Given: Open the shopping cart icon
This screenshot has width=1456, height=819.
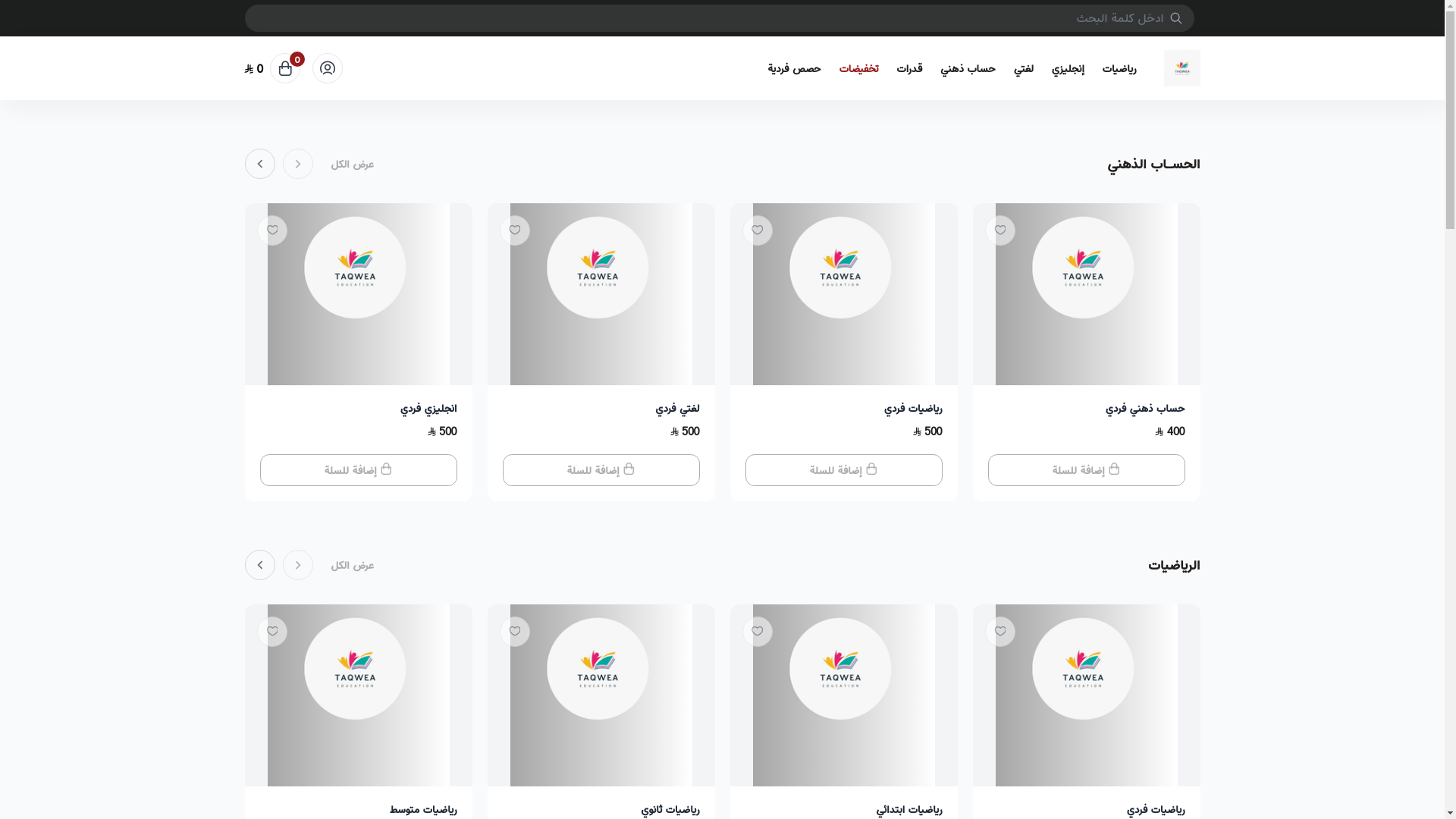Looking at the screenshot, I should coord(285,68).
